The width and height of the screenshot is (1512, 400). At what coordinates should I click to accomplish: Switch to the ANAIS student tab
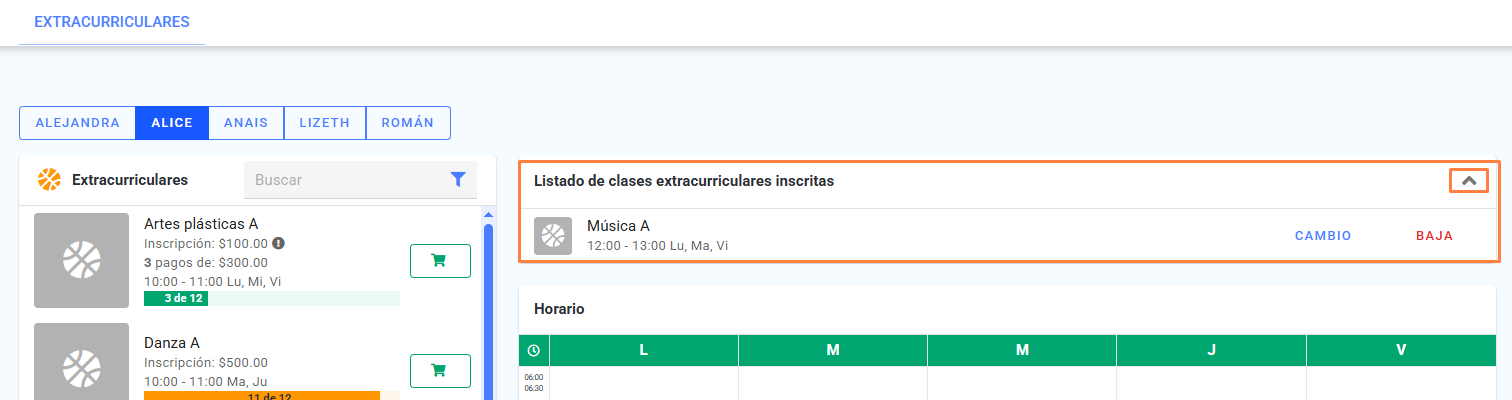click(246, 123)
